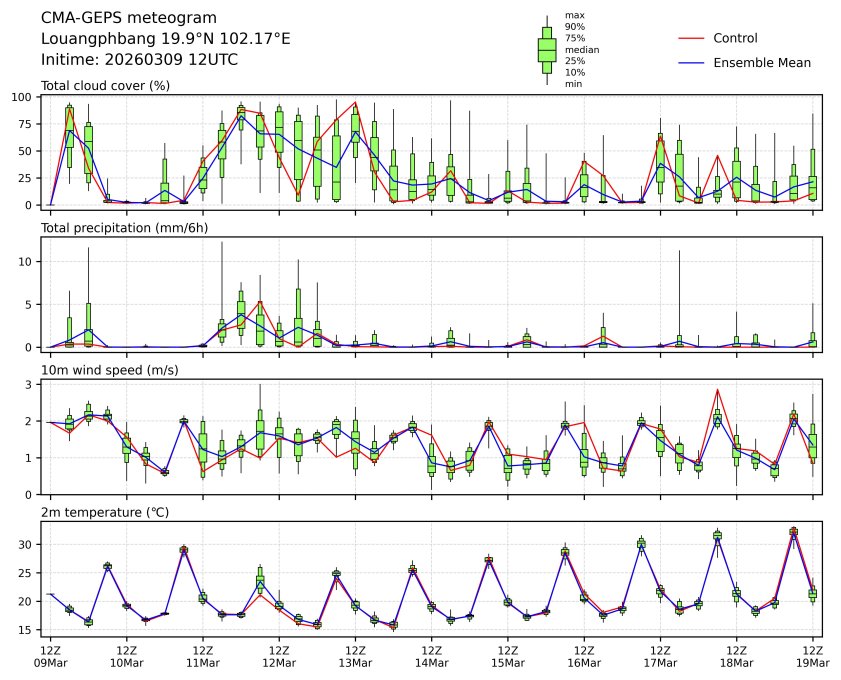
Task: Click the CMA-GEPS meteogram title
Action: [x=115, y=18]
